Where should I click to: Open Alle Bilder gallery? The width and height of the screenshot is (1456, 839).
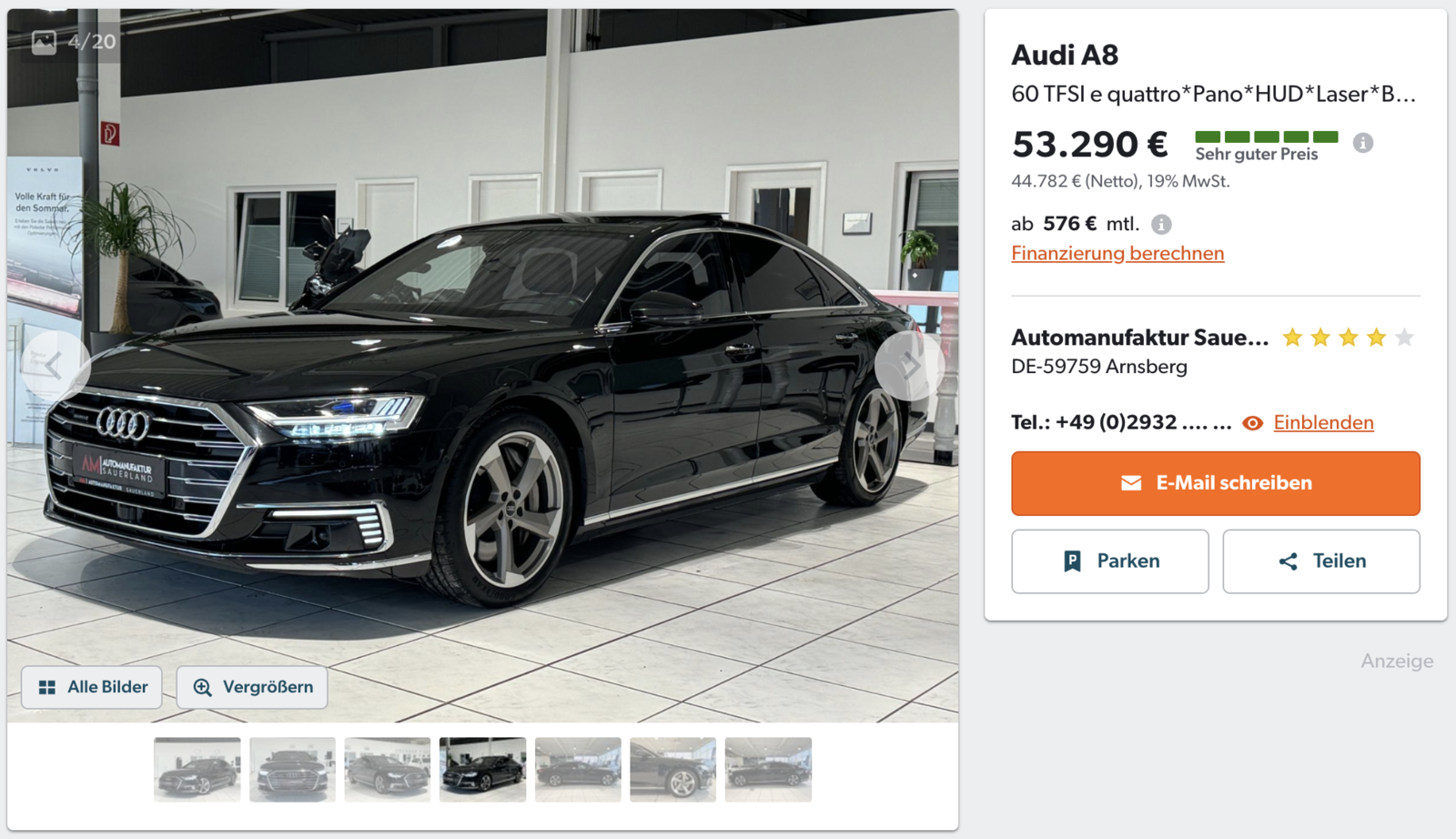click(92, 687)
